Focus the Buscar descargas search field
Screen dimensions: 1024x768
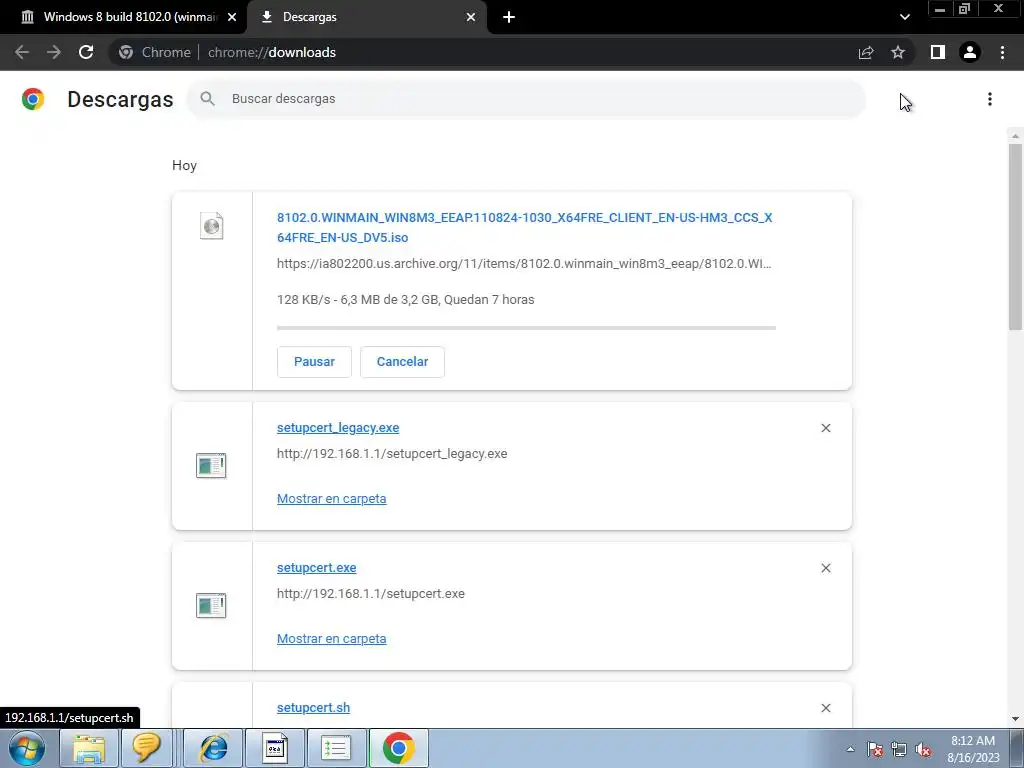point(526,99)
